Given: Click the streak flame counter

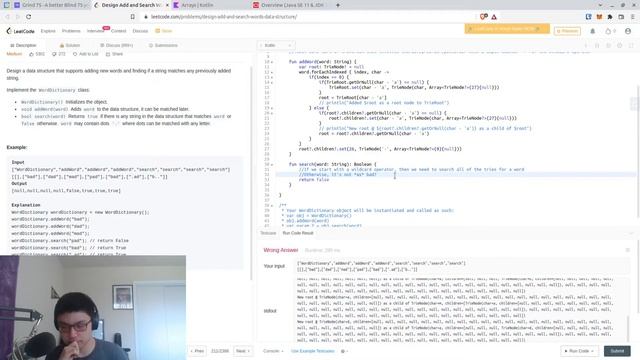Looking at the screenshot, I should pyautogui.click(x=610, y=31).
